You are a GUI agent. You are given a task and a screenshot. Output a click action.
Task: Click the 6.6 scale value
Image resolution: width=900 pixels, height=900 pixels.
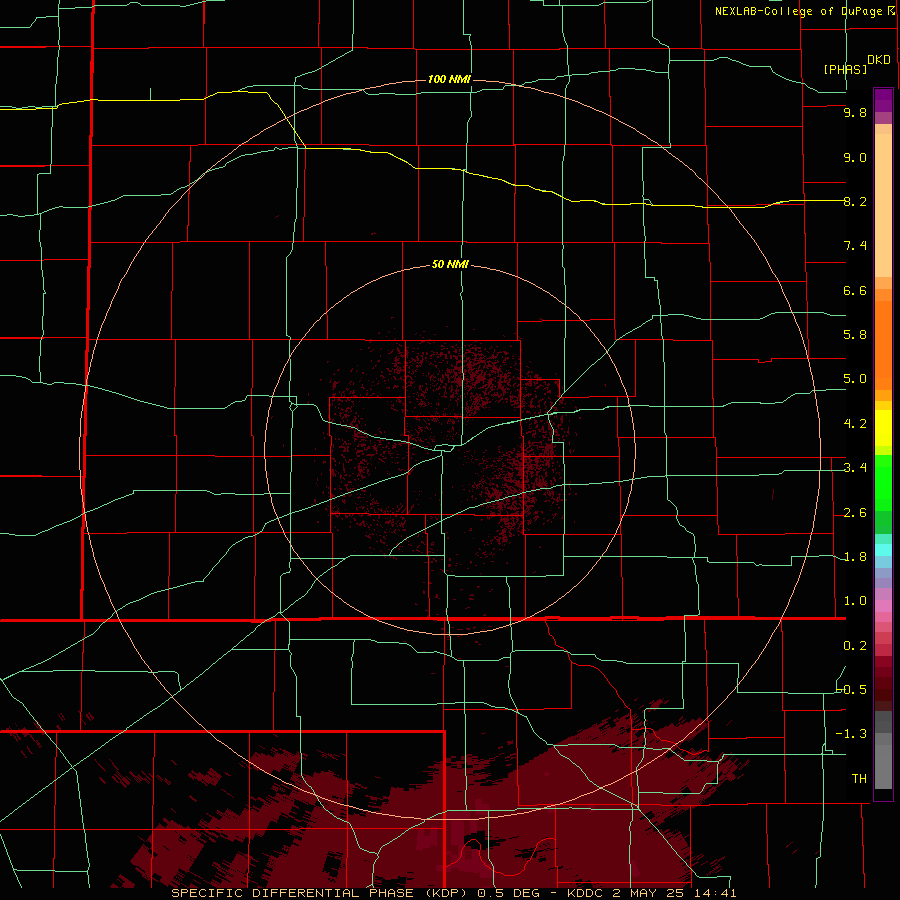[855, 290]
